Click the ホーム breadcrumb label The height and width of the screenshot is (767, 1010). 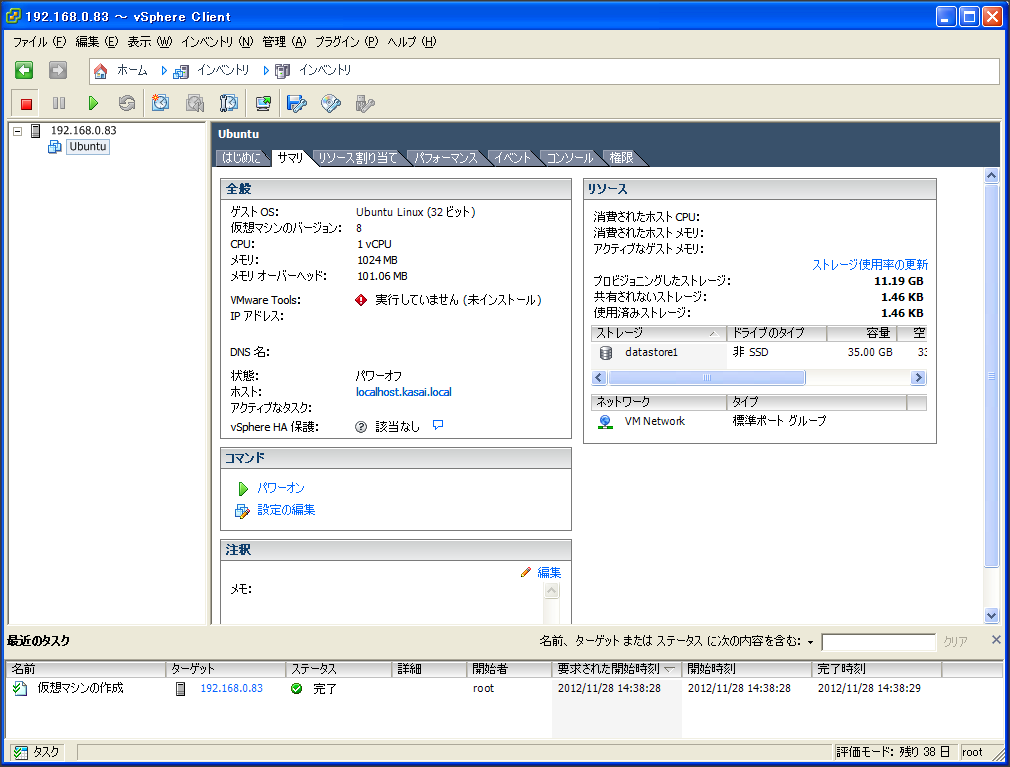coord(132,70)
